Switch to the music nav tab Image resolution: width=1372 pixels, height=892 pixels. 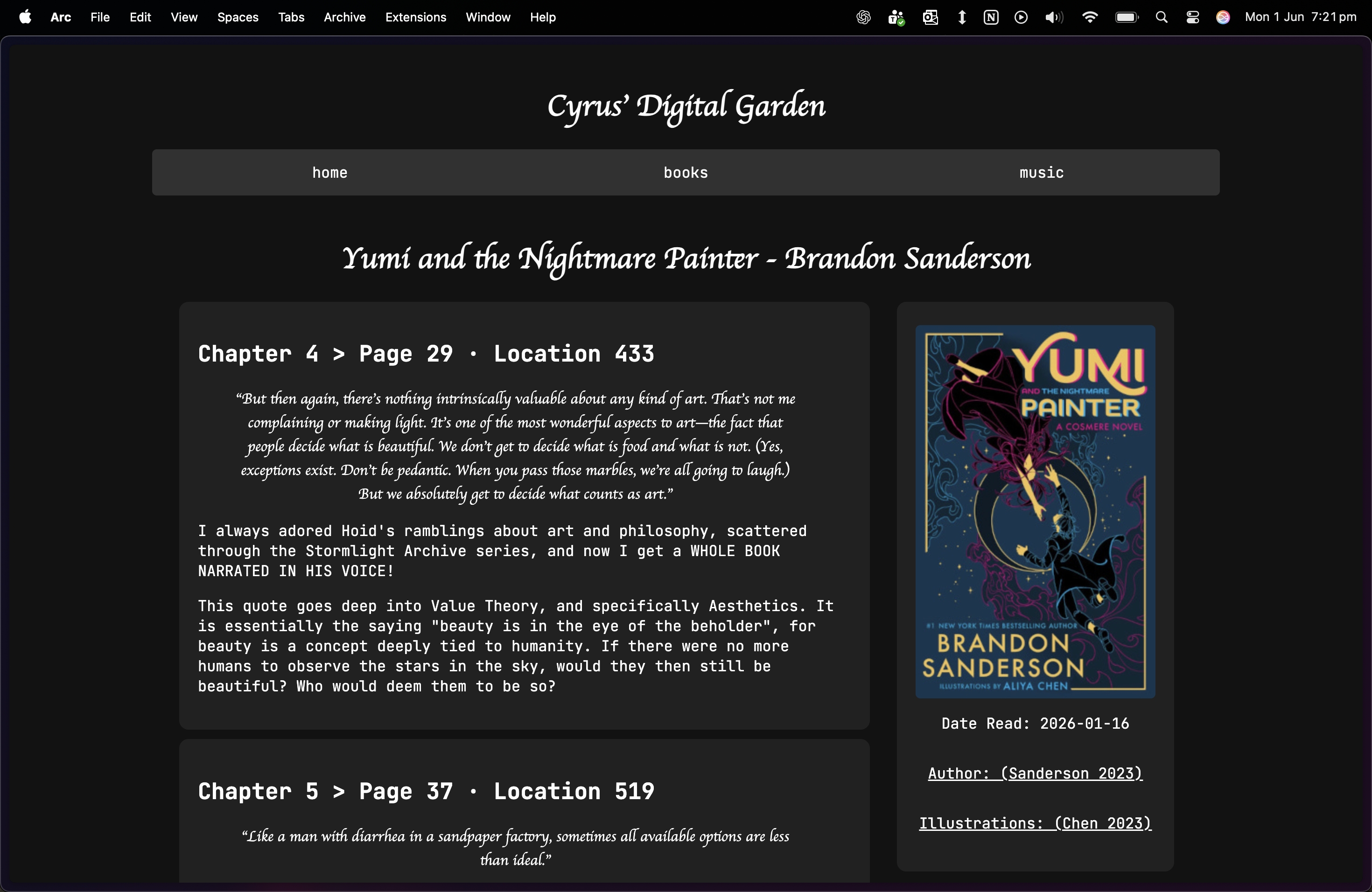pyautogui.click(x=1041, y=172)
